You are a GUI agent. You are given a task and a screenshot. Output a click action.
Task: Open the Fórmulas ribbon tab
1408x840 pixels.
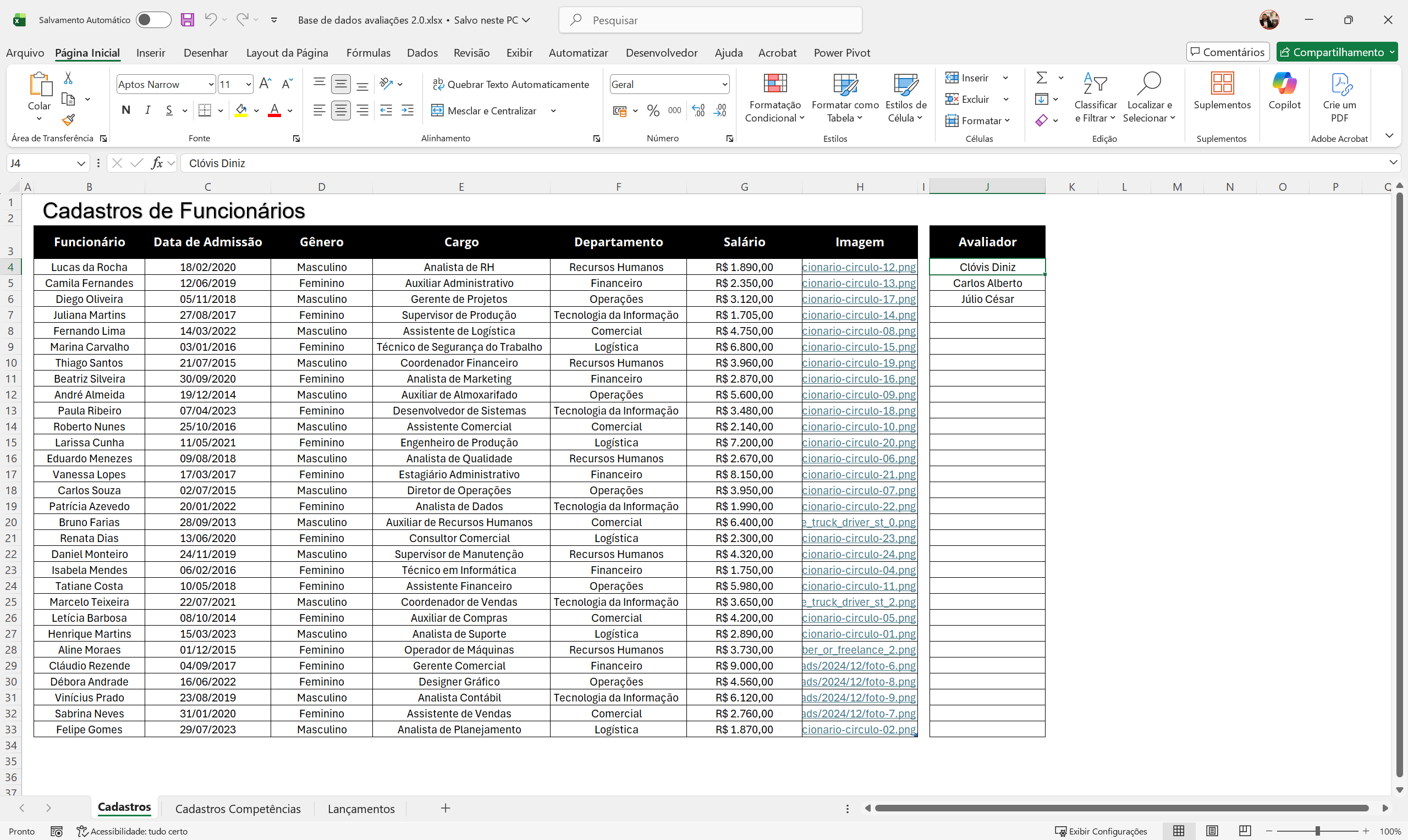(368, 53)
